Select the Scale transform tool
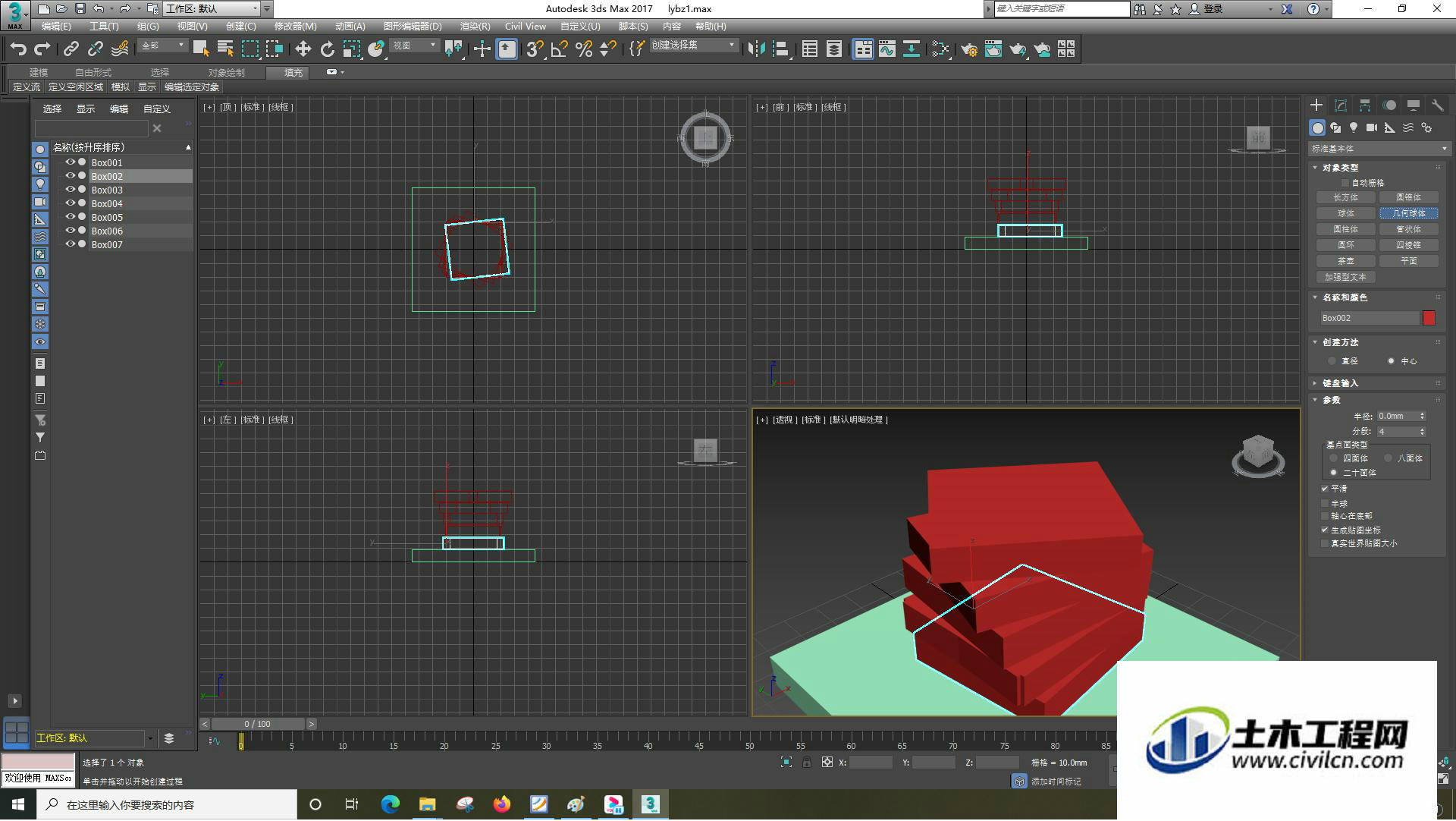1456x821 pixels. [351, 49]
